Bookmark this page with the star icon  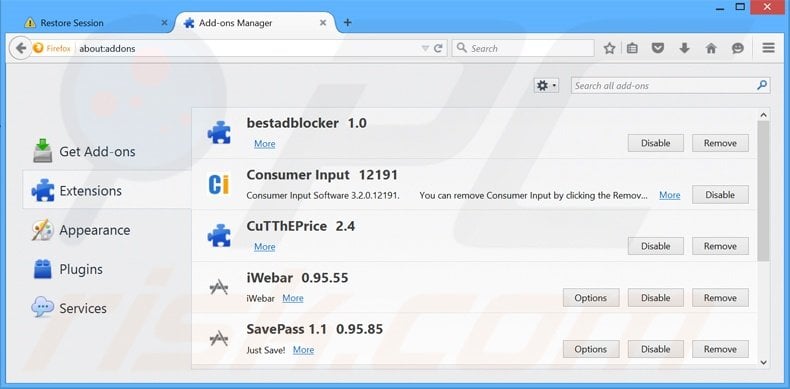click(610, 48)
